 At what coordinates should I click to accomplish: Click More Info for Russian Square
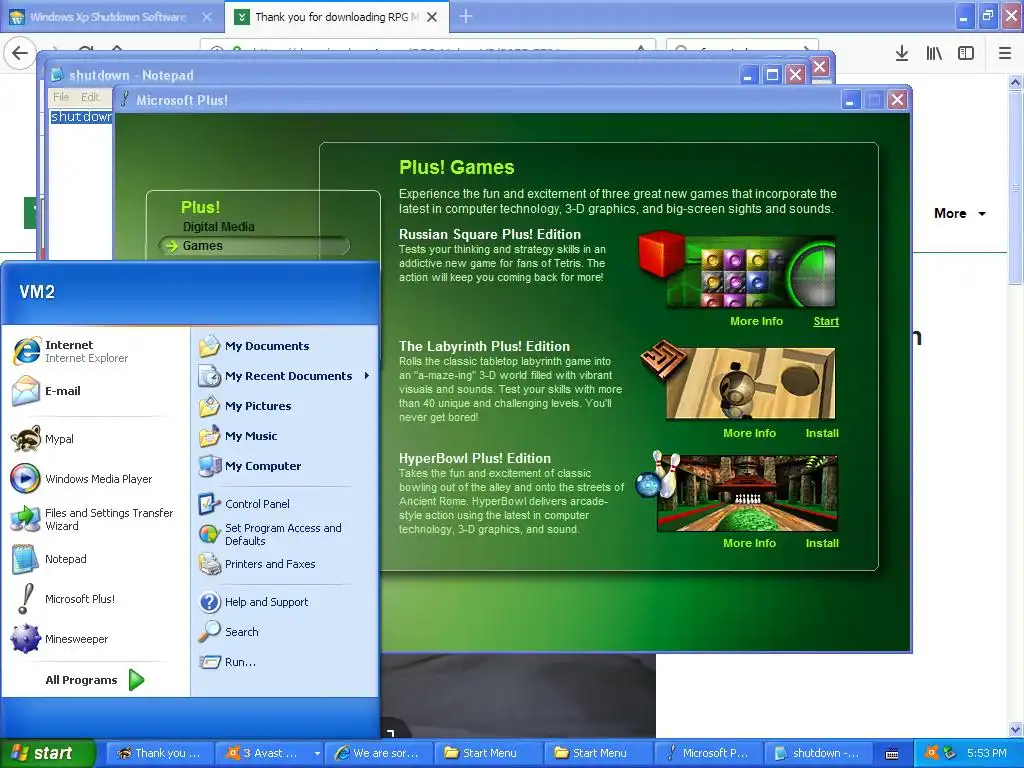click(x=756, y=321)
